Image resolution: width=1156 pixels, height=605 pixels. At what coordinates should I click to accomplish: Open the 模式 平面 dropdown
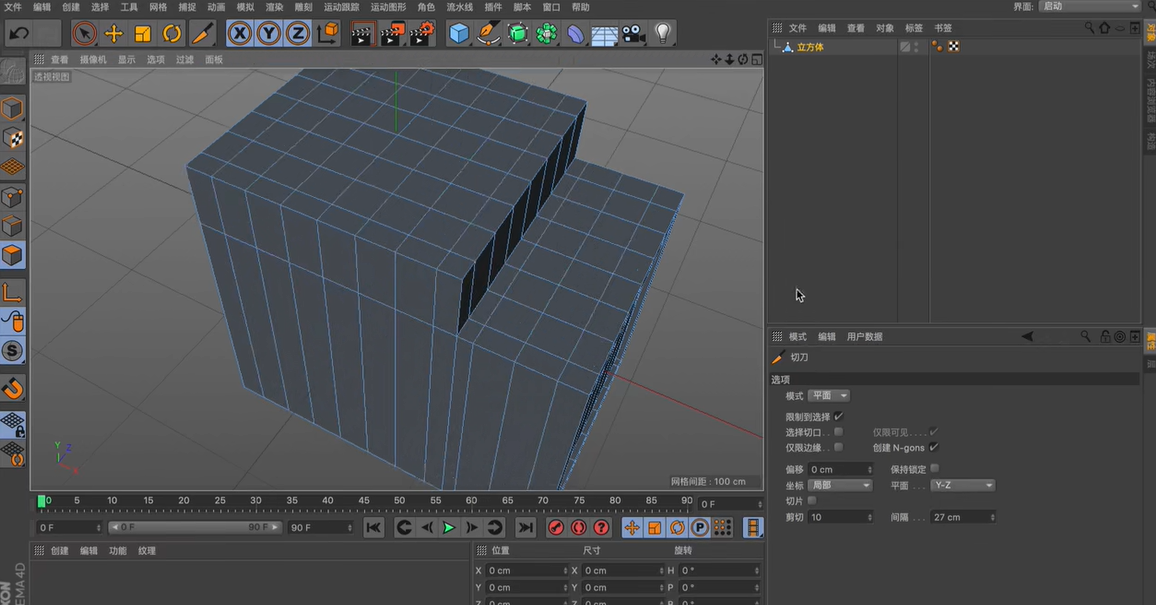pos(828,395)
